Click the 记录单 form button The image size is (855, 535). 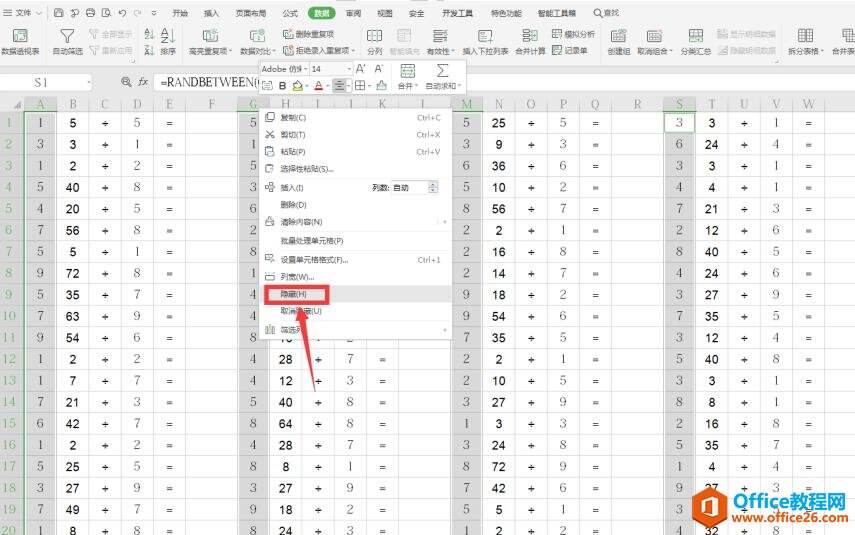pos(570,51)
